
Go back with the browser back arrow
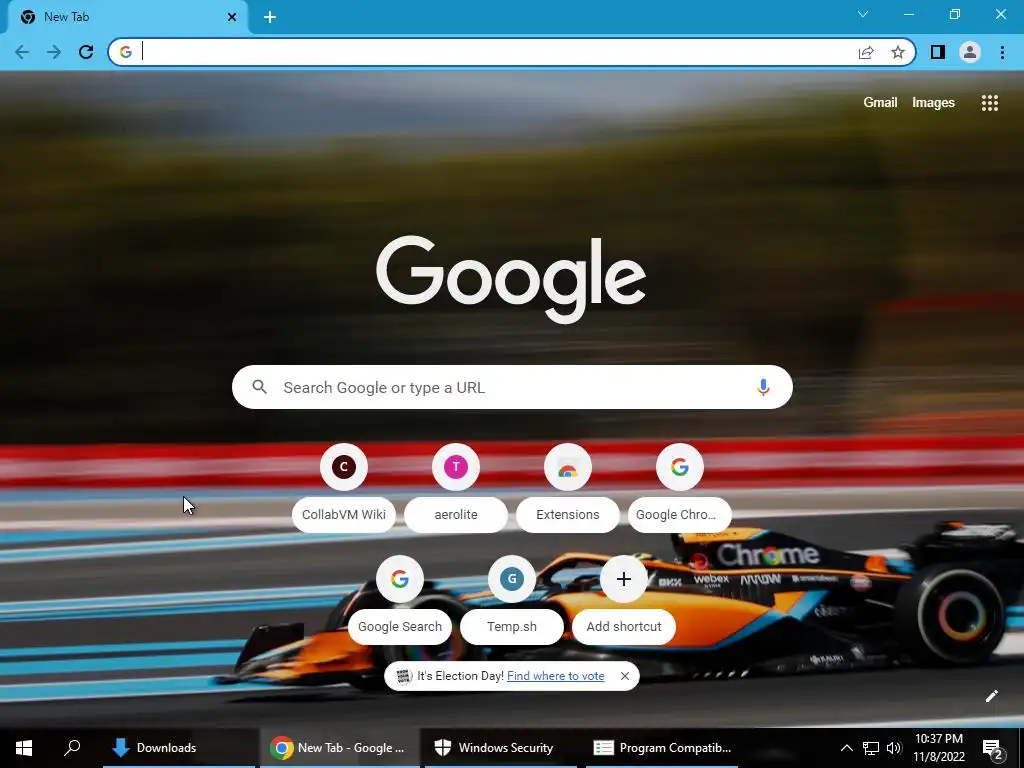coord(22,52)
